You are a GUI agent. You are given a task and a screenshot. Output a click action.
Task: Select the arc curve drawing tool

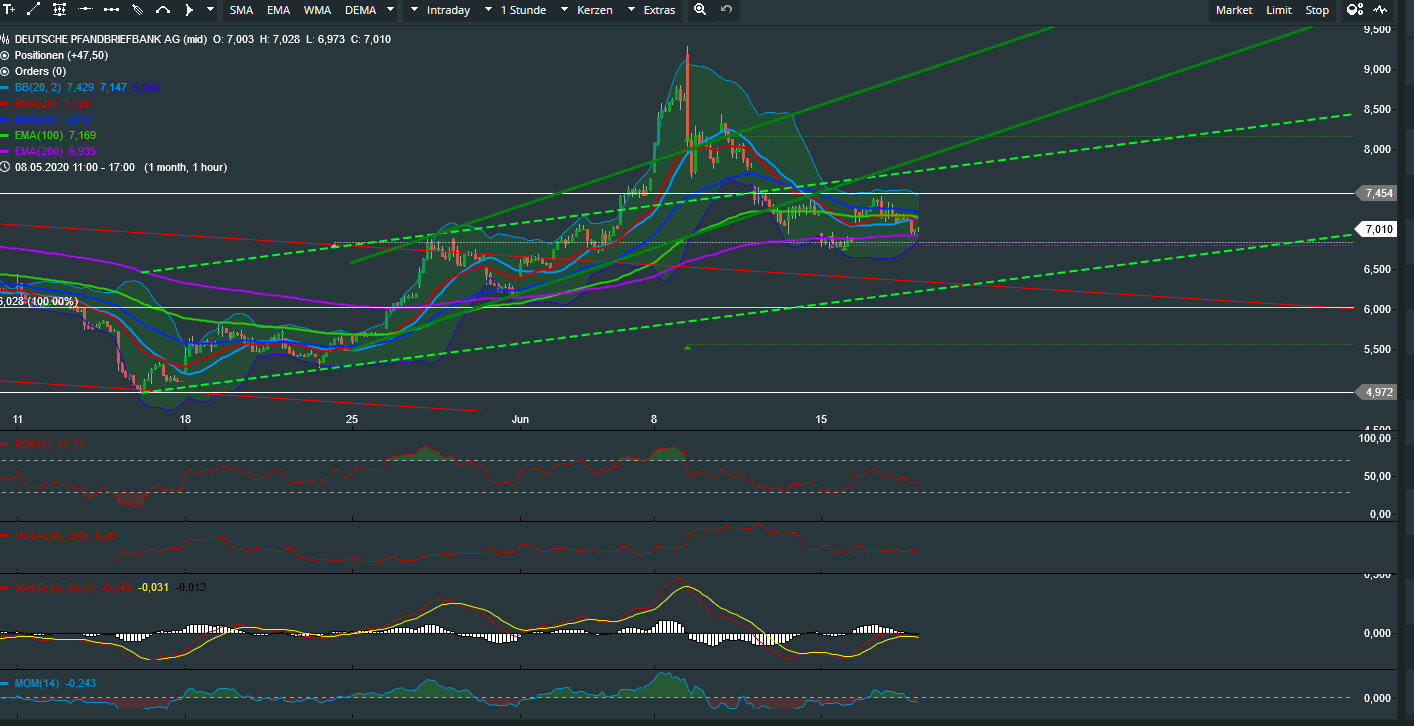pos(163,10)
